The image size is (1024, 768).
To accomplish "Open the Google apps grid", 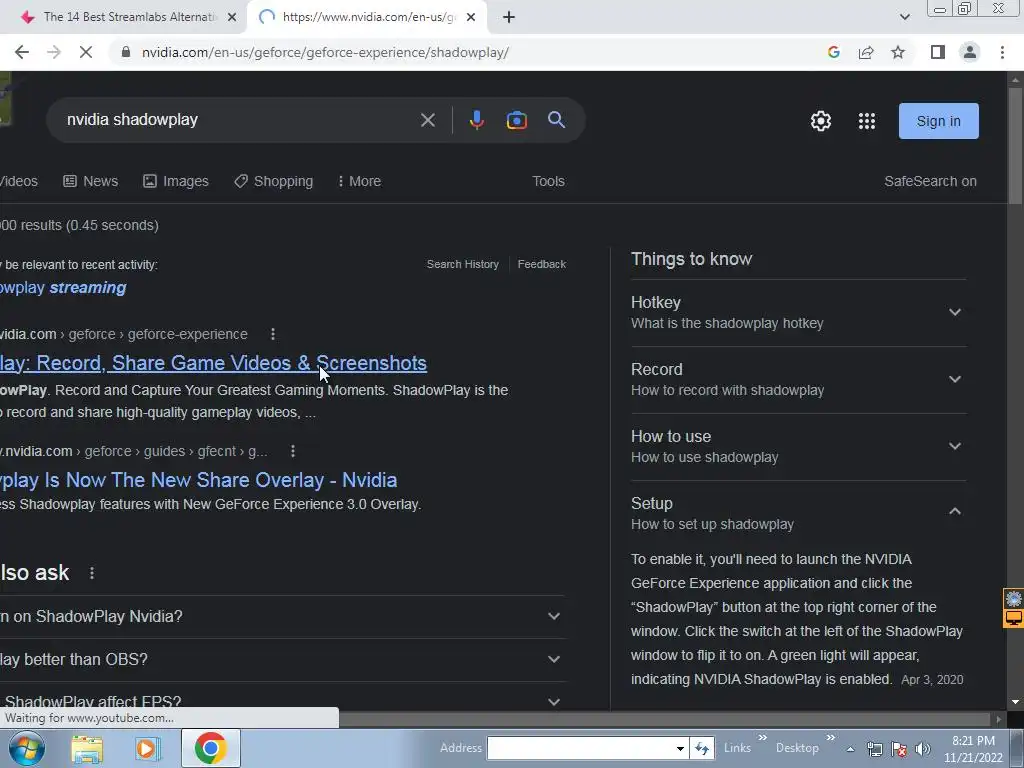I will (x=867, y=121).
